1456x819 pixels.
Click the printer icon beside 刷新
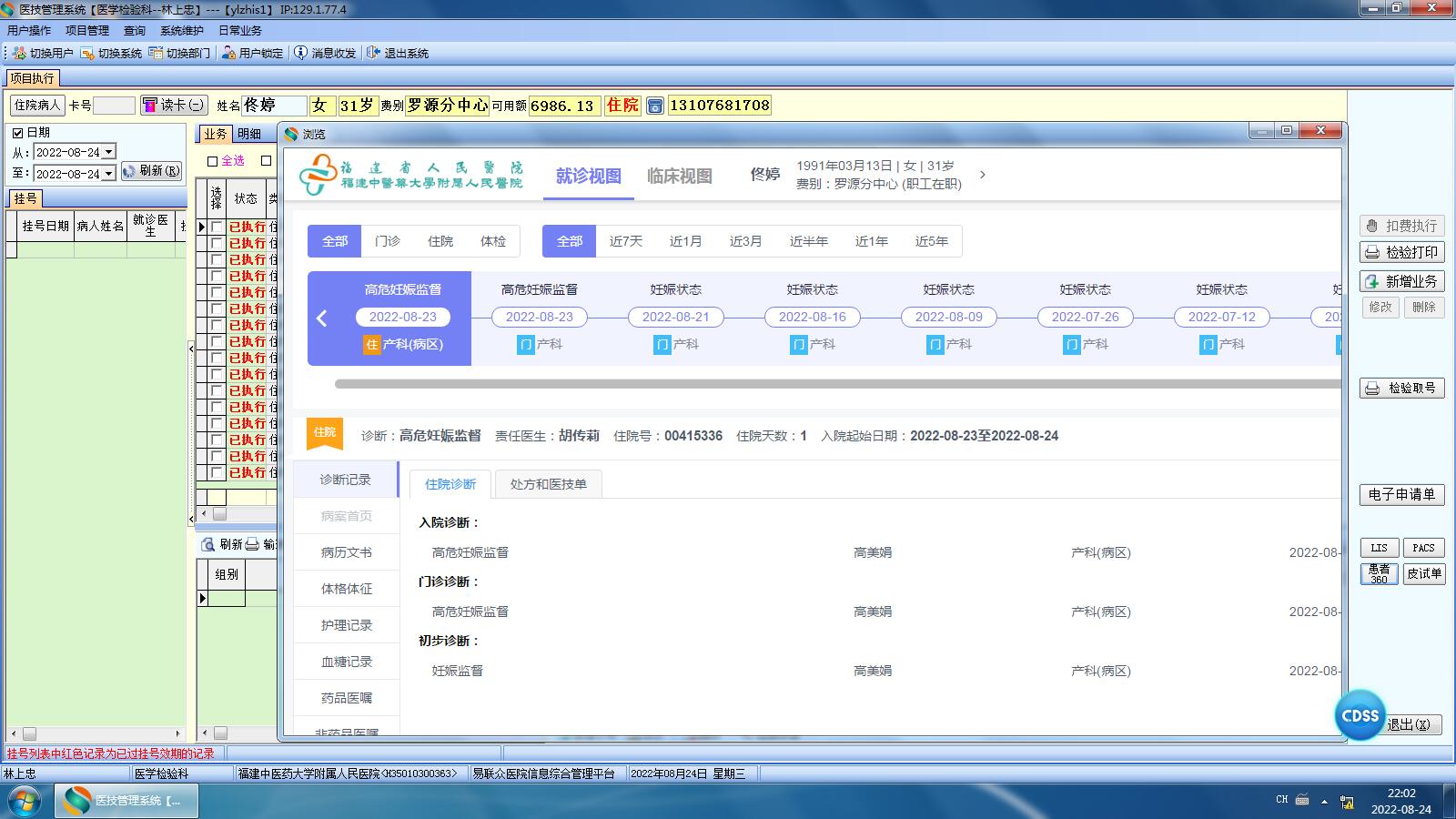click(x=252, y=544)
